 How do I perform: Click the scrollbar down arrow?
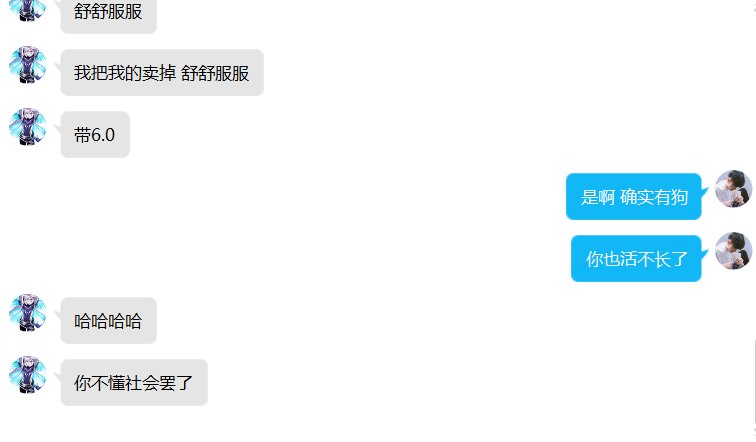click(754, 431)
